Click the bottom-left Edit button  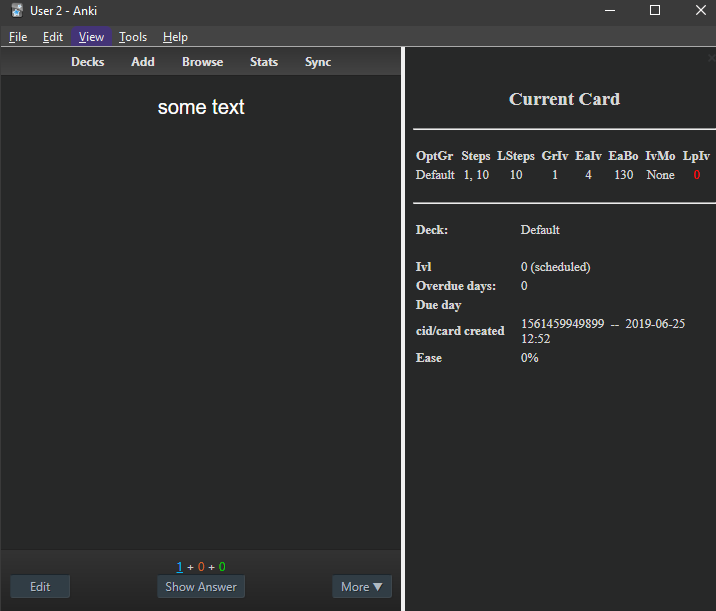(40, 587)
